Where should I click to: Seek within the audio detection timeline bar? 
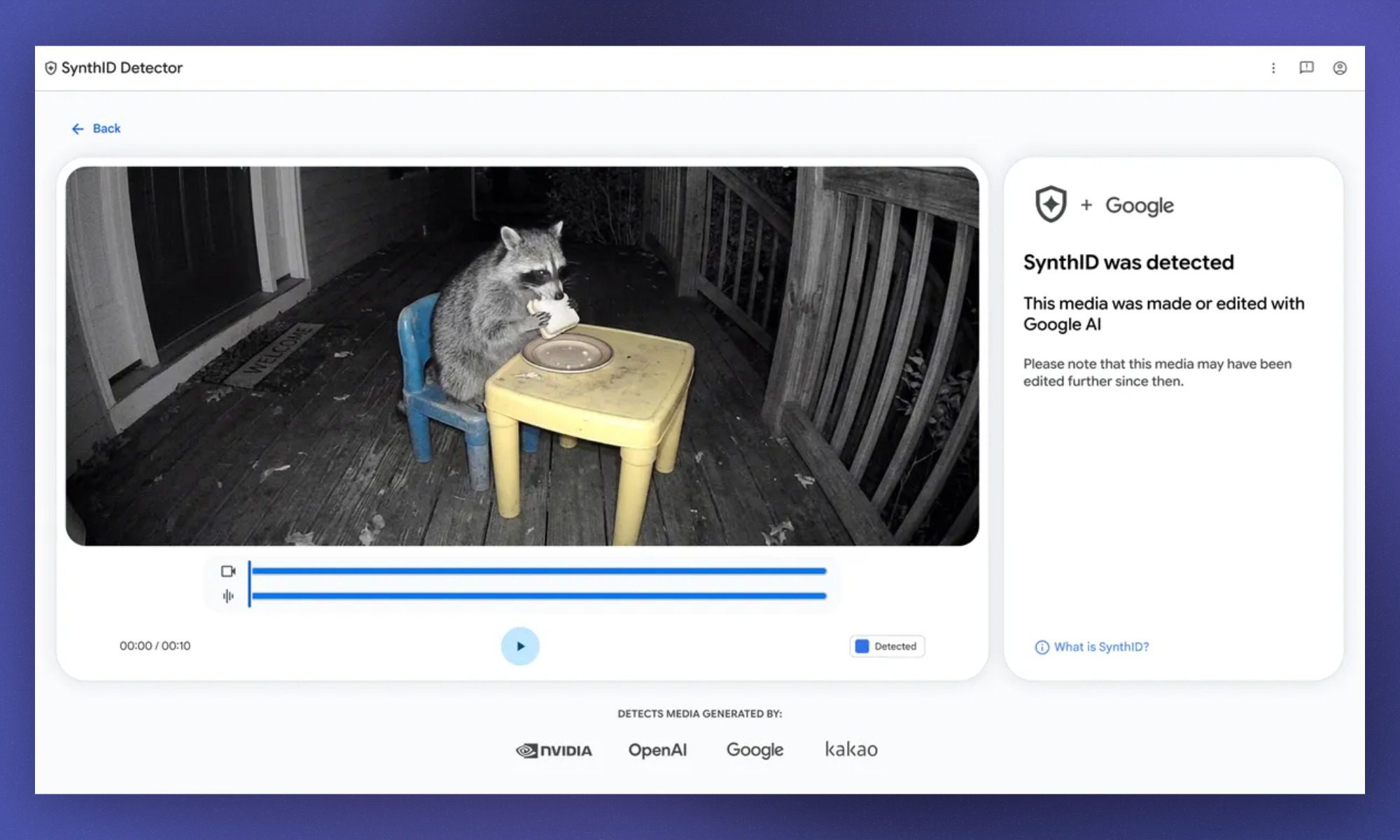pyautogui.click(x=539, y=596)
